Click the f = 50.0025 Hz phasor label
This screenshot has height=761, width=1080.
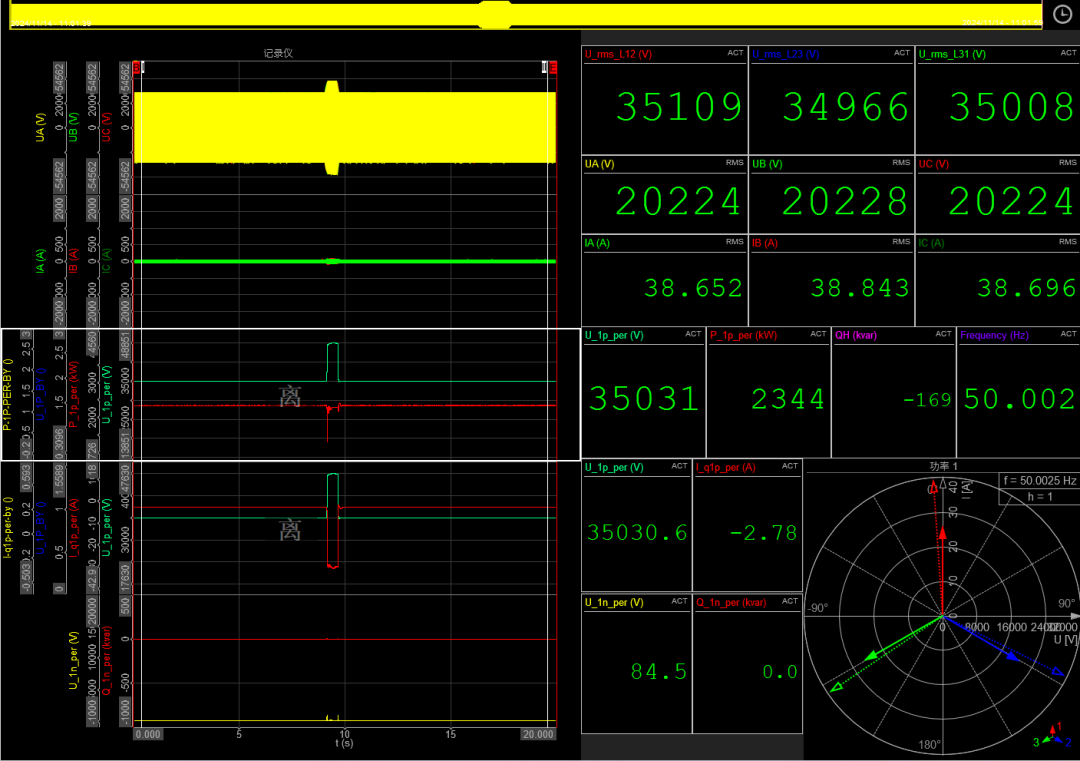click(1038, 481)
